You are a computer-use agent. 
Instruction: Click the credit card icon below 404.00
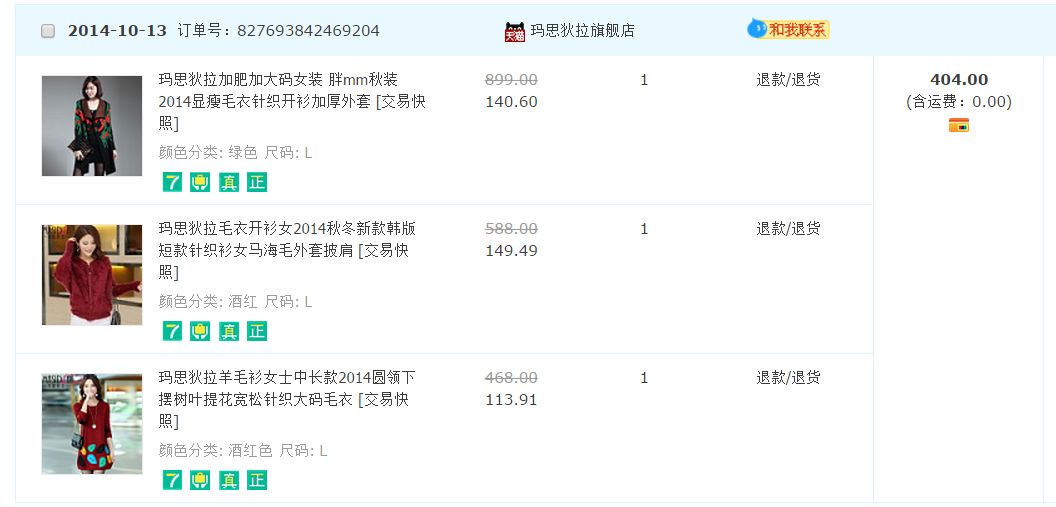point(958,125)
